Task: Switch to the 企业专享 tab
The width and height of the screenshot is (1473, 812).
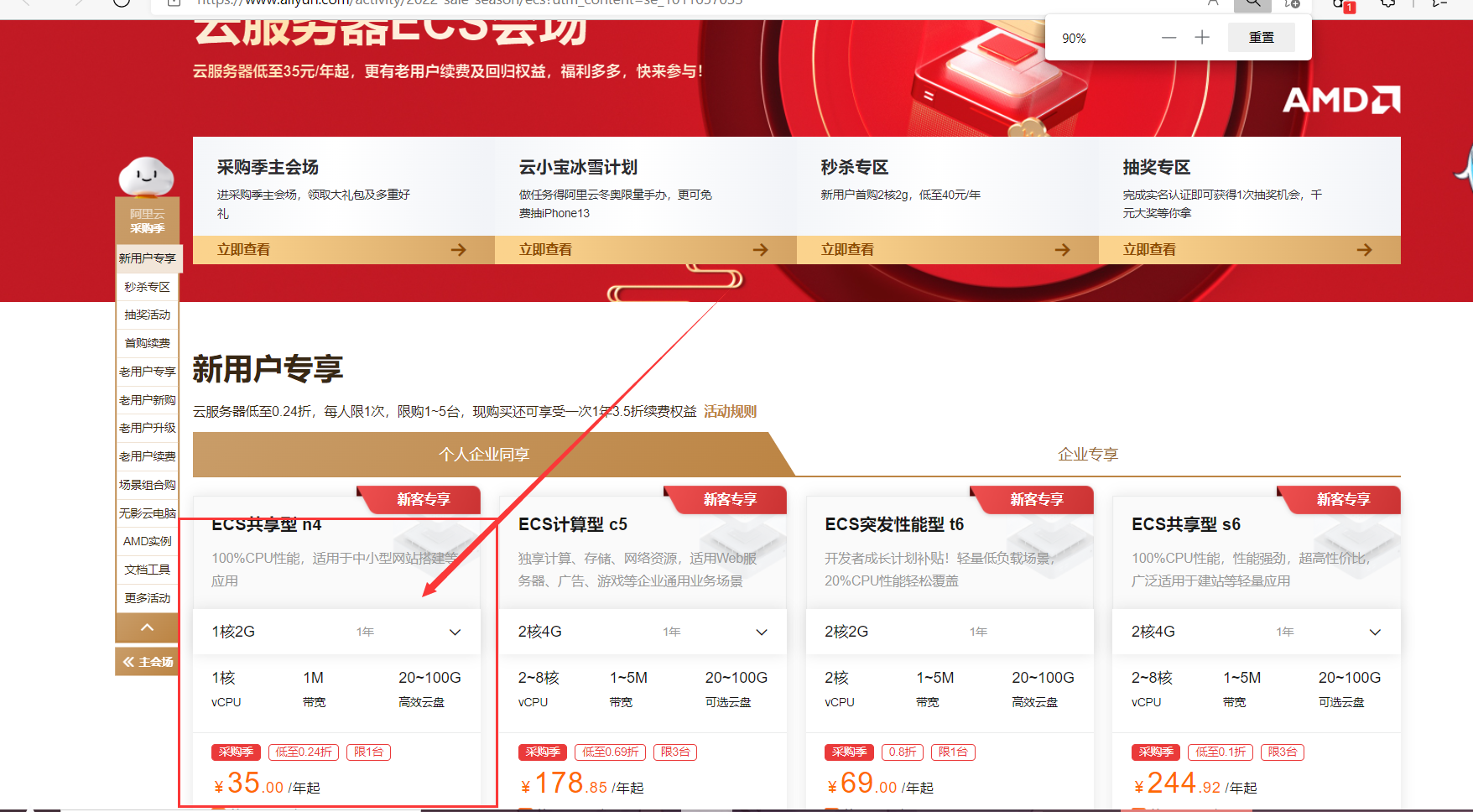Action: (1088, 455)
